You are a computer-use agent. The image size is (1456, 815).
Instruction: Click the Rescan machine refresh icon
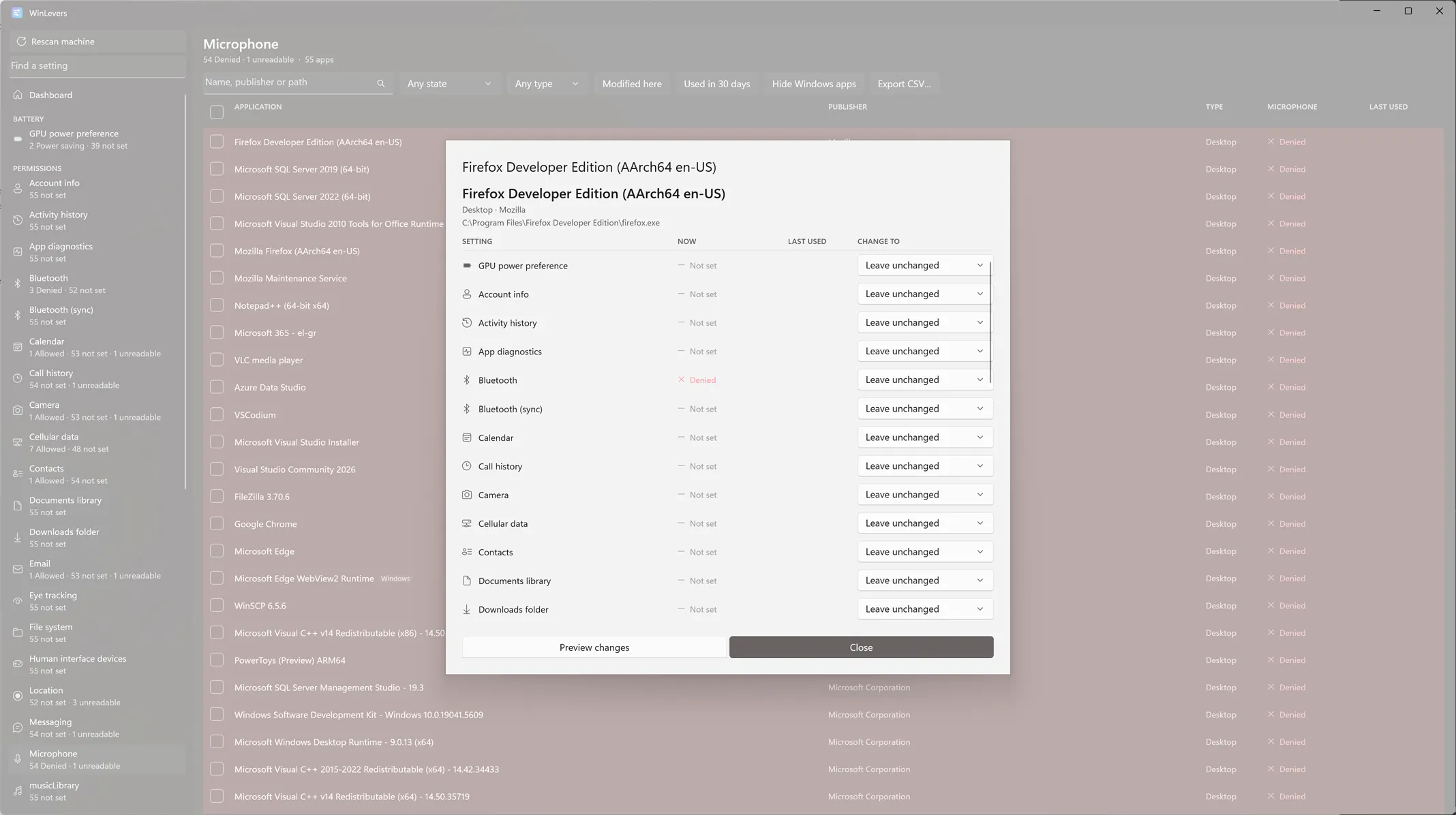(21, 42)
